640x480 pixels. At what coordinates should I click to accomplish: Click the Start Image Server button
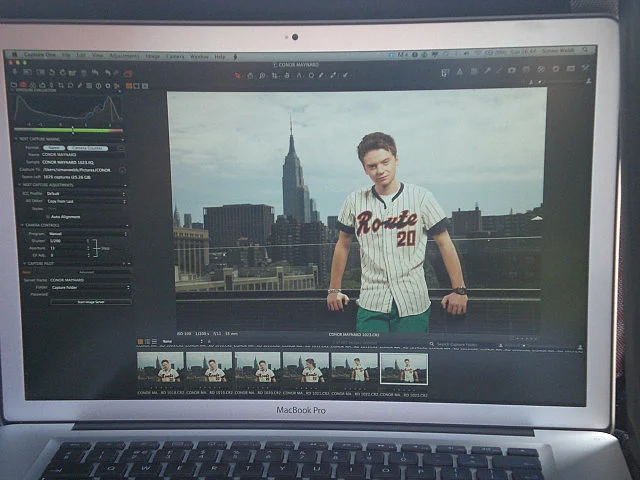pos(91,302)
